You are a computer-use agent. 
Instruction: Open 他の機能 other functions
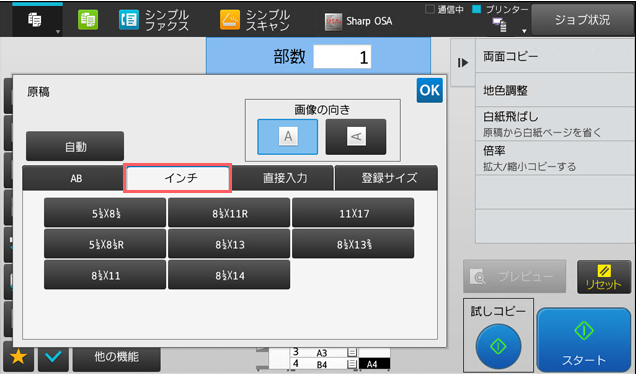pos(116,357)
